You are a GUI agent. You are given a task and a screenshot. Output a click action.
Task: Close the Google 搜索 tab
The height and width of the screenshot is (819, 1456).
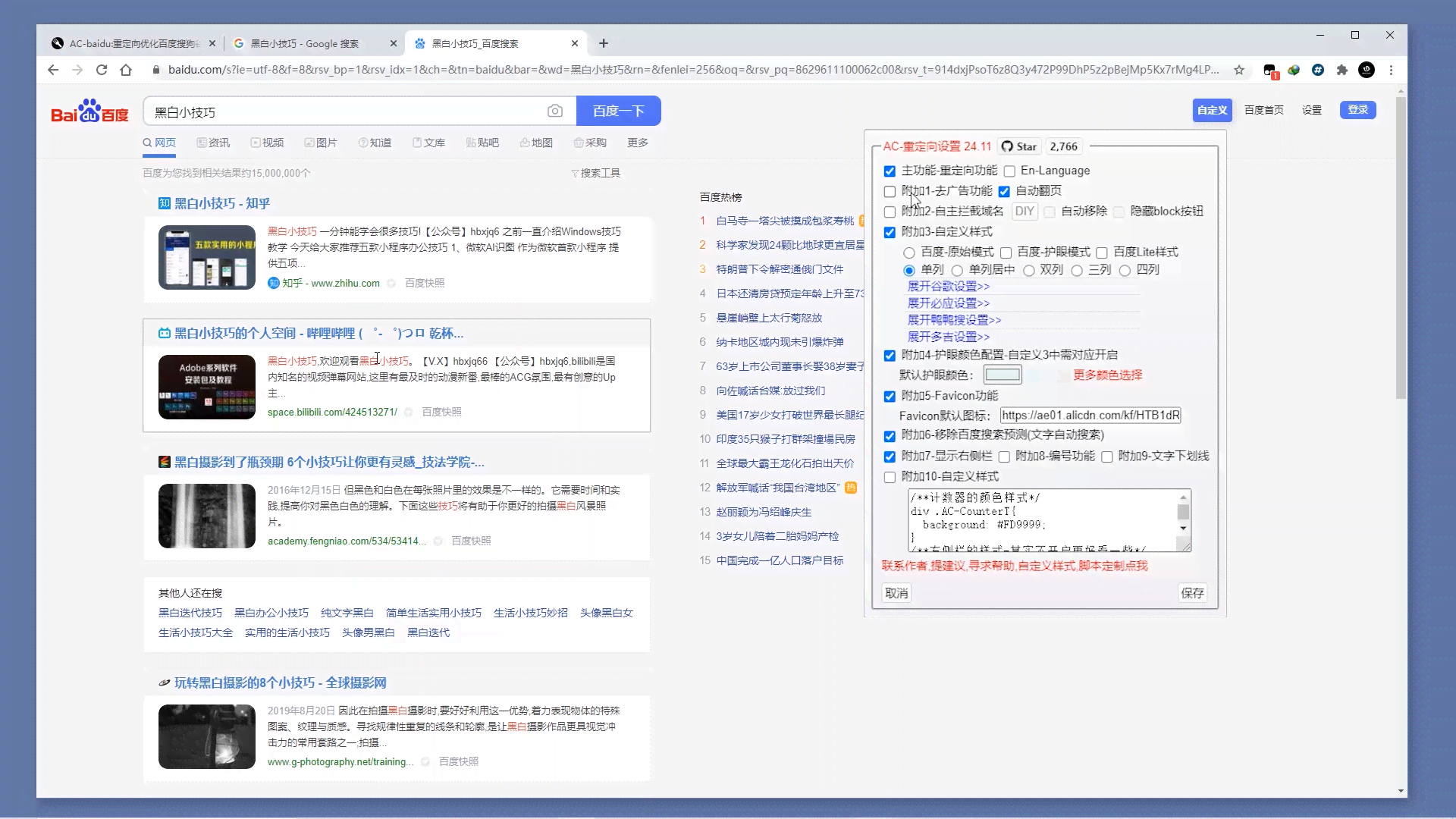coord(393,43)
